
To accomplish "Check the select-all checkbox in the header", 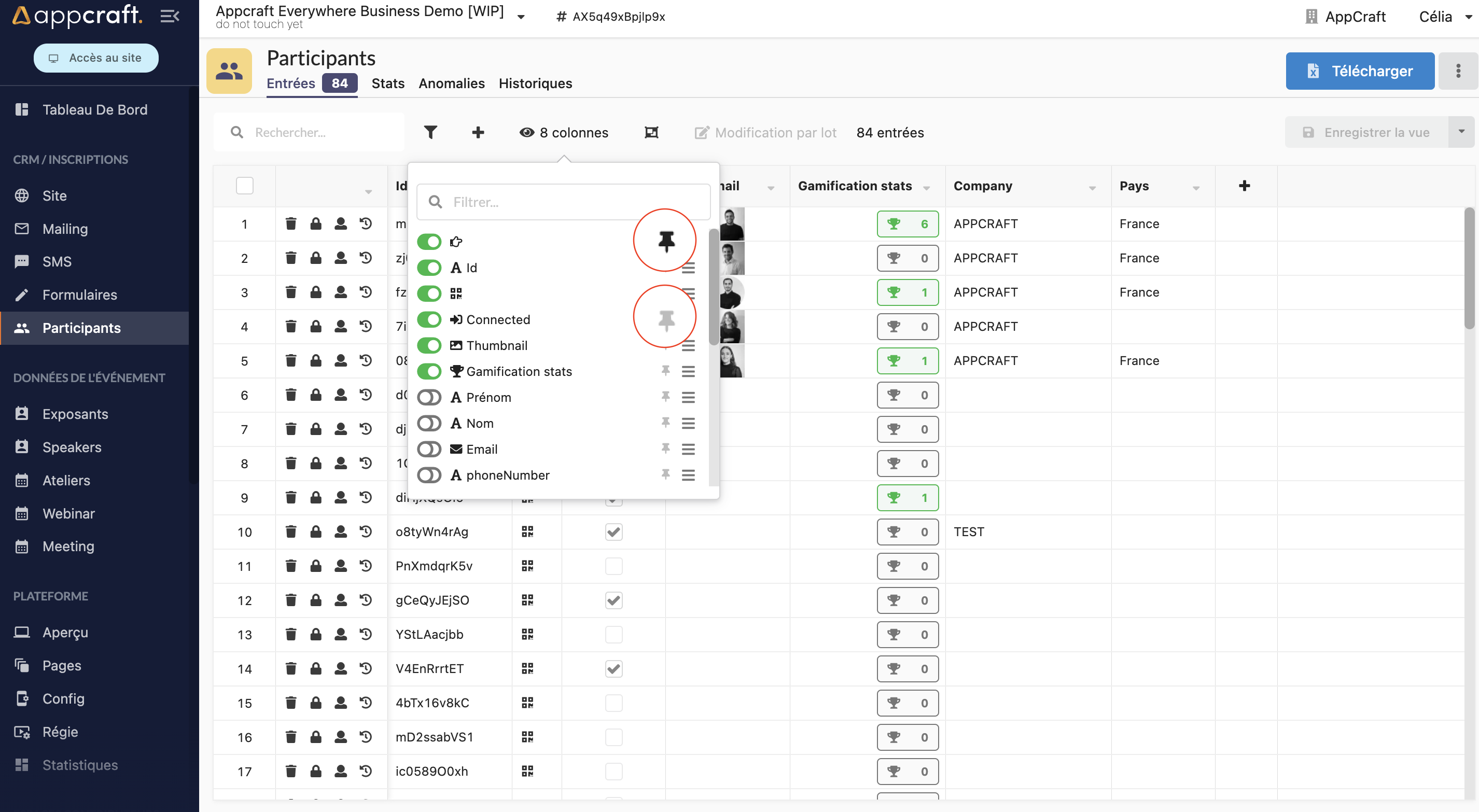I will (245, 186).
